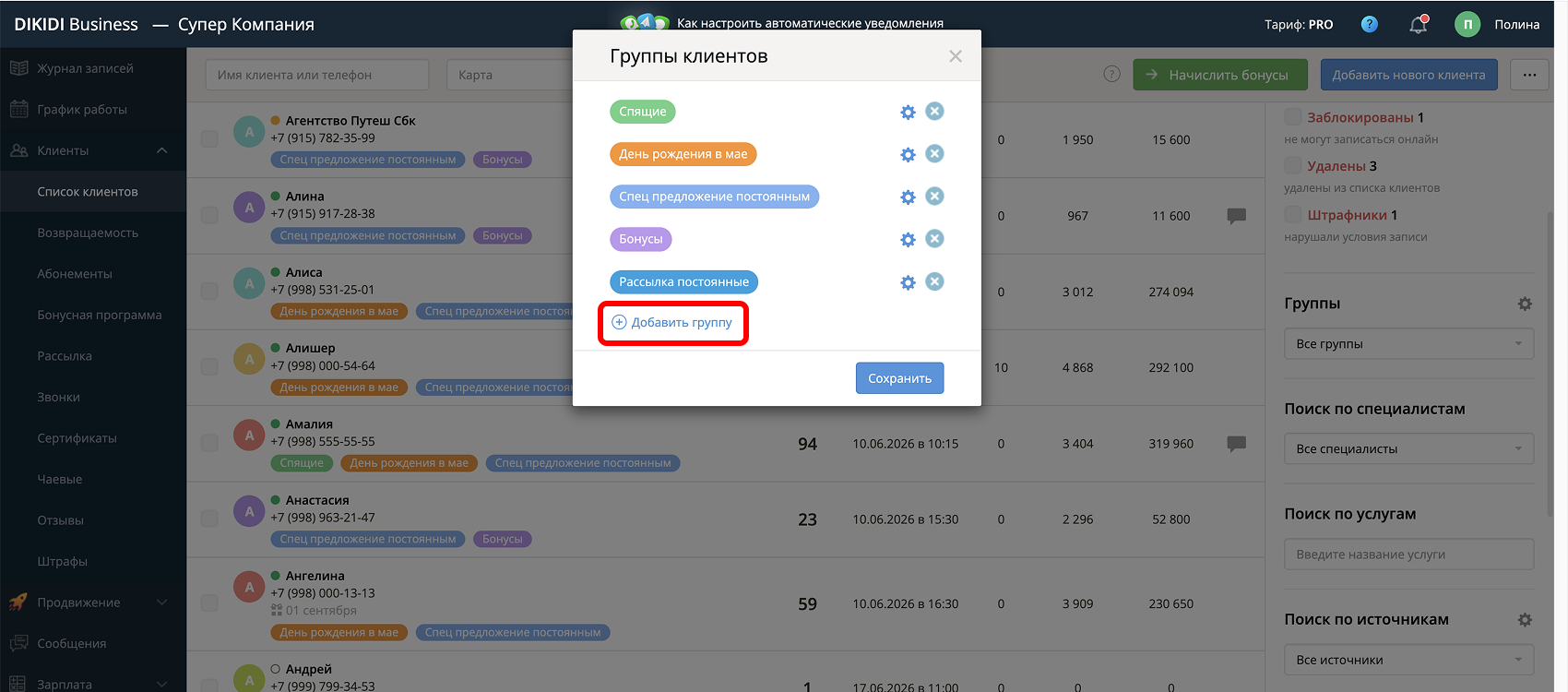Click the help icon beside Начислить бонусы
This screenshot has height=692, width=1568.
(x=1112, y=74)
